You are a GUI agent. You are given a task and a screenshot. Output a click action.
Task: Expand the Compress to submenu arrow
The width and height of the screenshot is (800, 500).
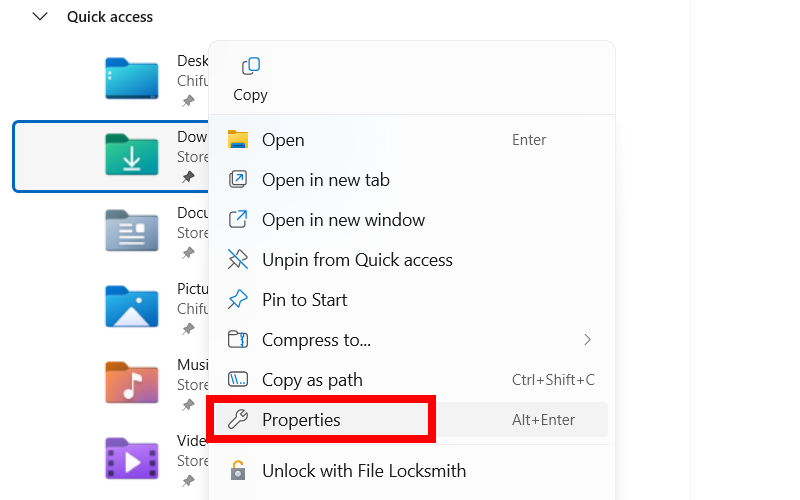point(587,340)
